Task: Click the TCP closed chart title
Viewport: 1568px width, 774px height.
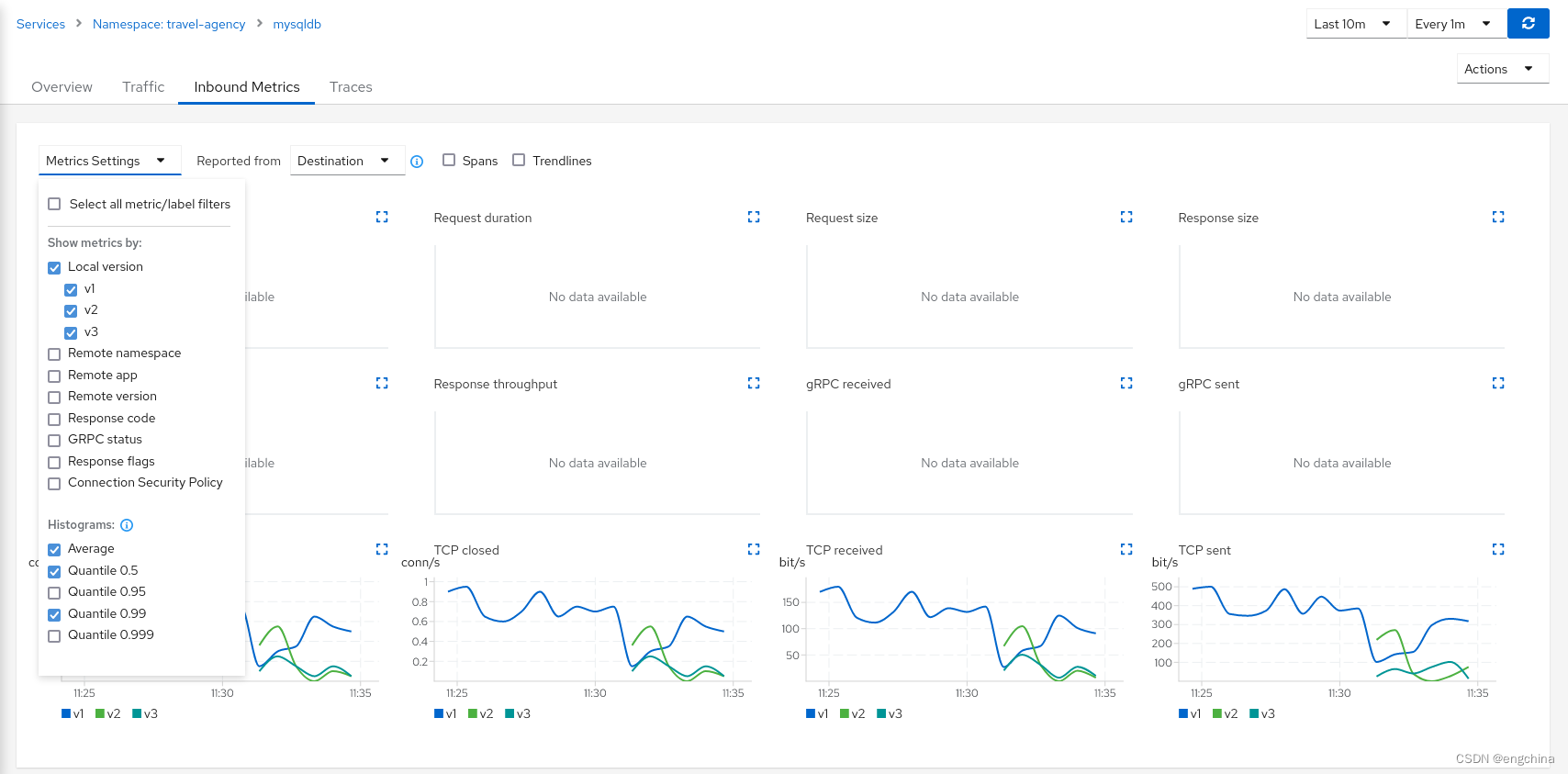Action: pyautogui.click(x=466, y=550)
